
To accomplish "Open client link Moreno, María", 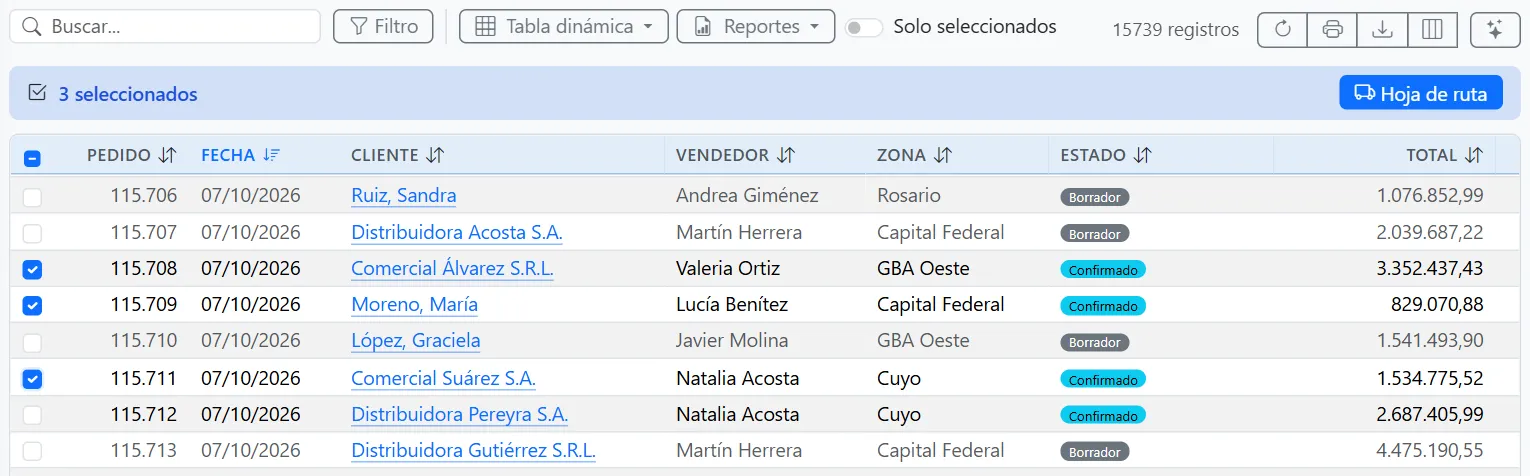I will [414, 304].
